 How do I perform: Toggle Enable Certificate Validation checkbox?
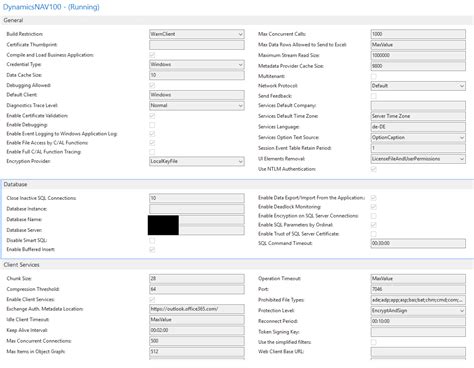(152, 116)
